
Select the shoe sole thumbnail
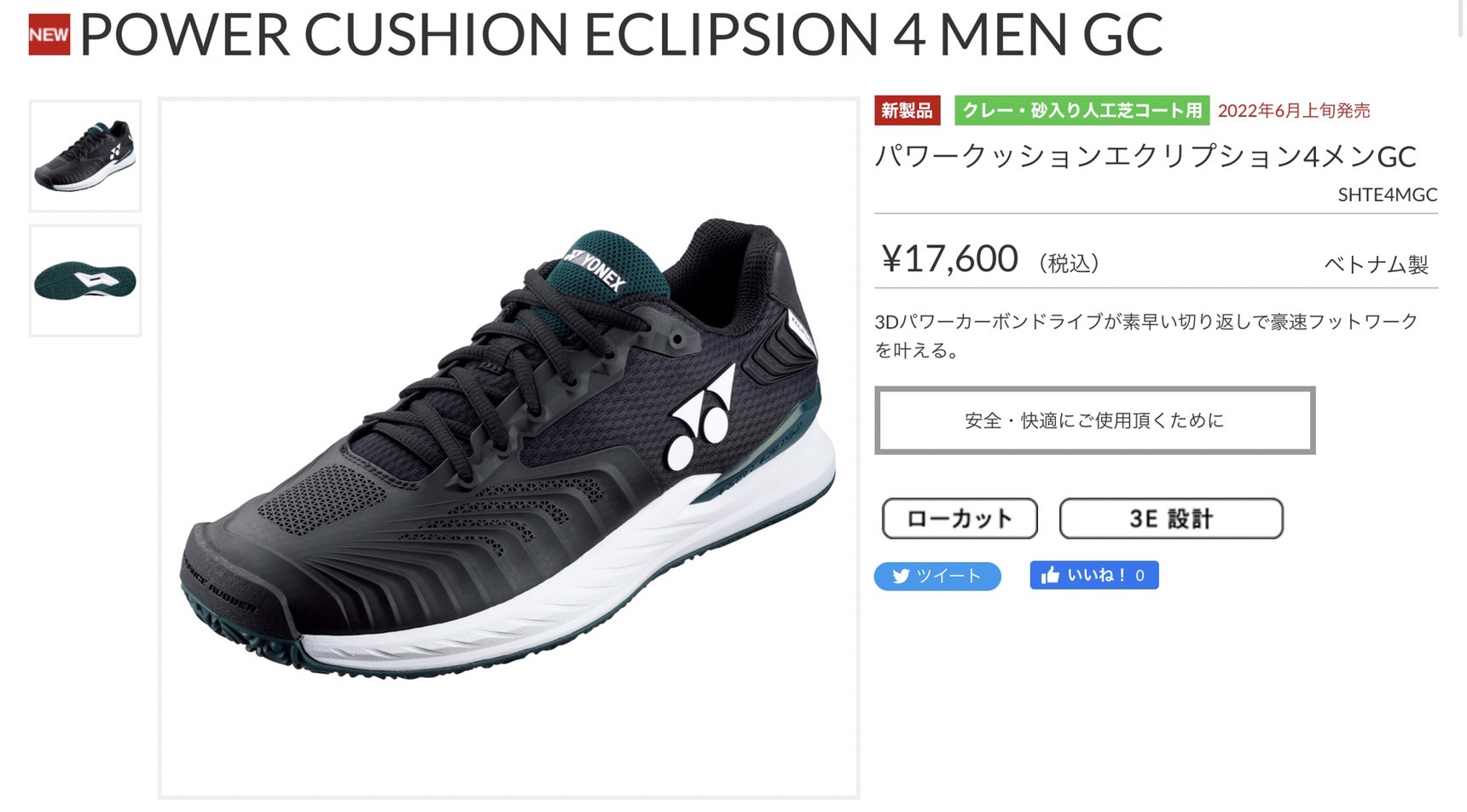coord(85,281)
